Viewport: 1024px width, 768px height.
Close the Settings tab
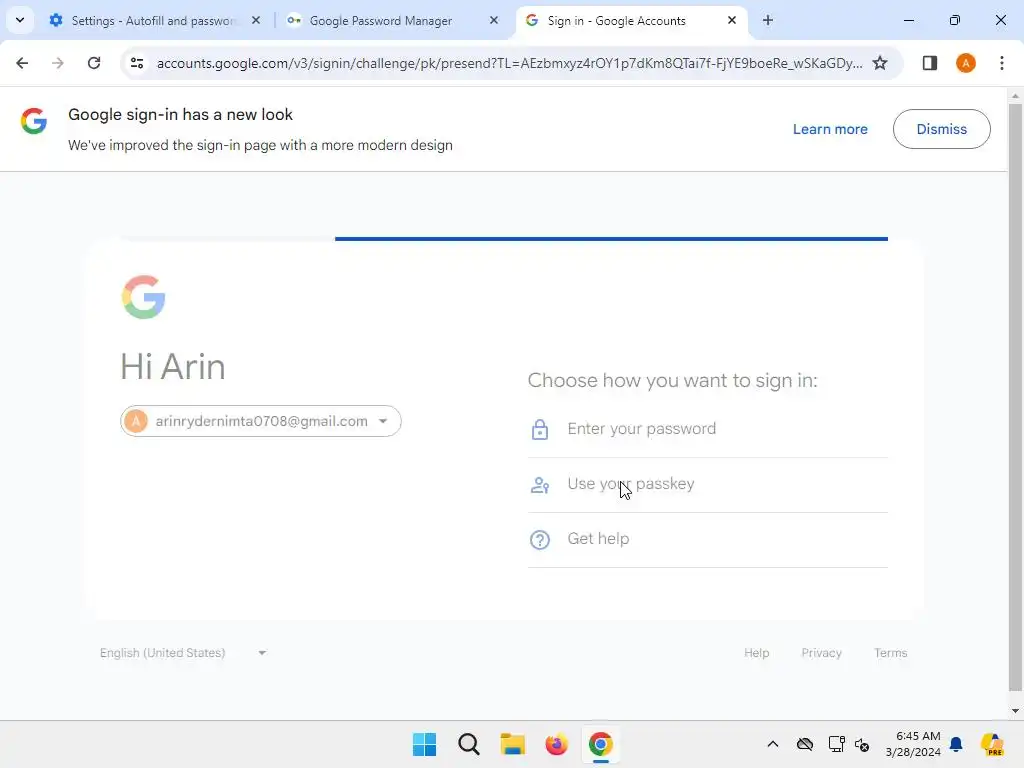256,20
